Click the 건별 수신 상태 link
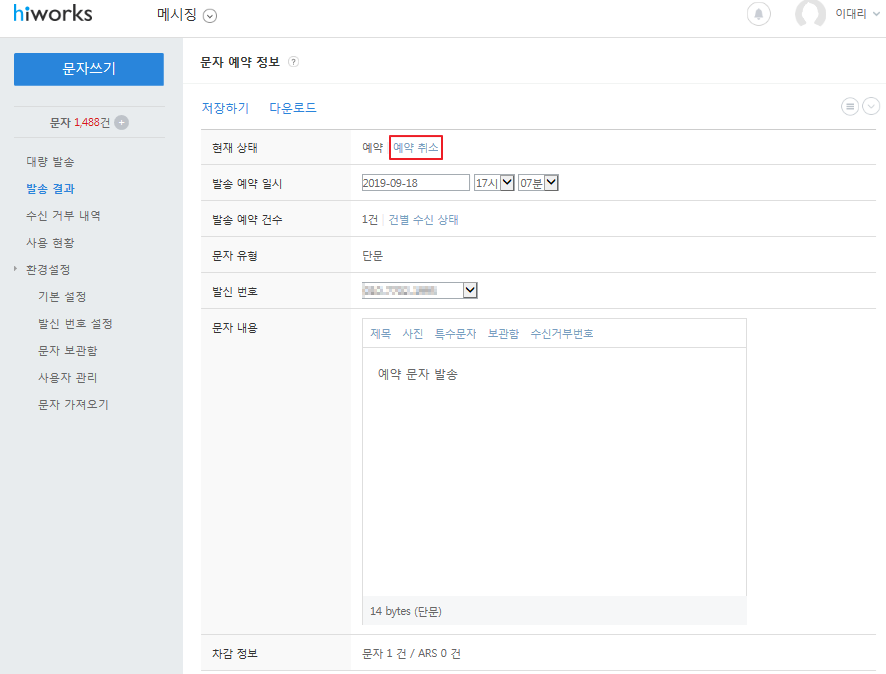This screenshot has height=674, width=886. coord(423,219)
